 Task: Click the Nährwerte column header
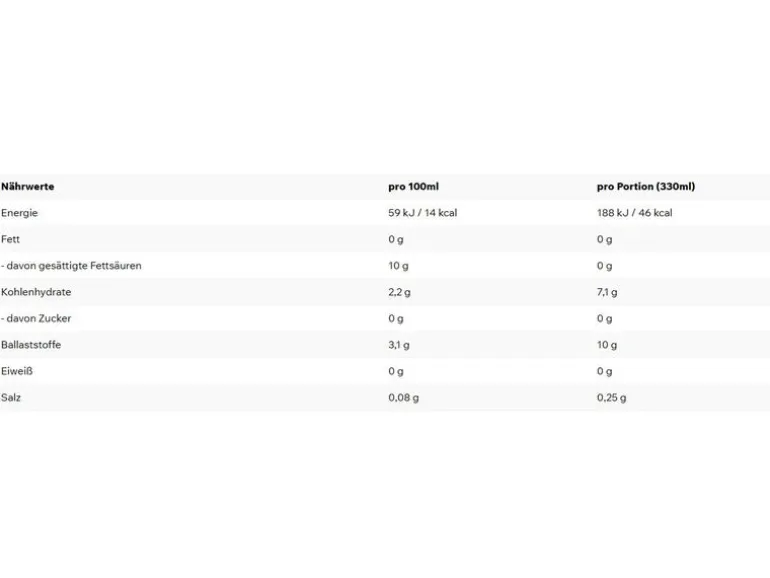pos(28,187)
